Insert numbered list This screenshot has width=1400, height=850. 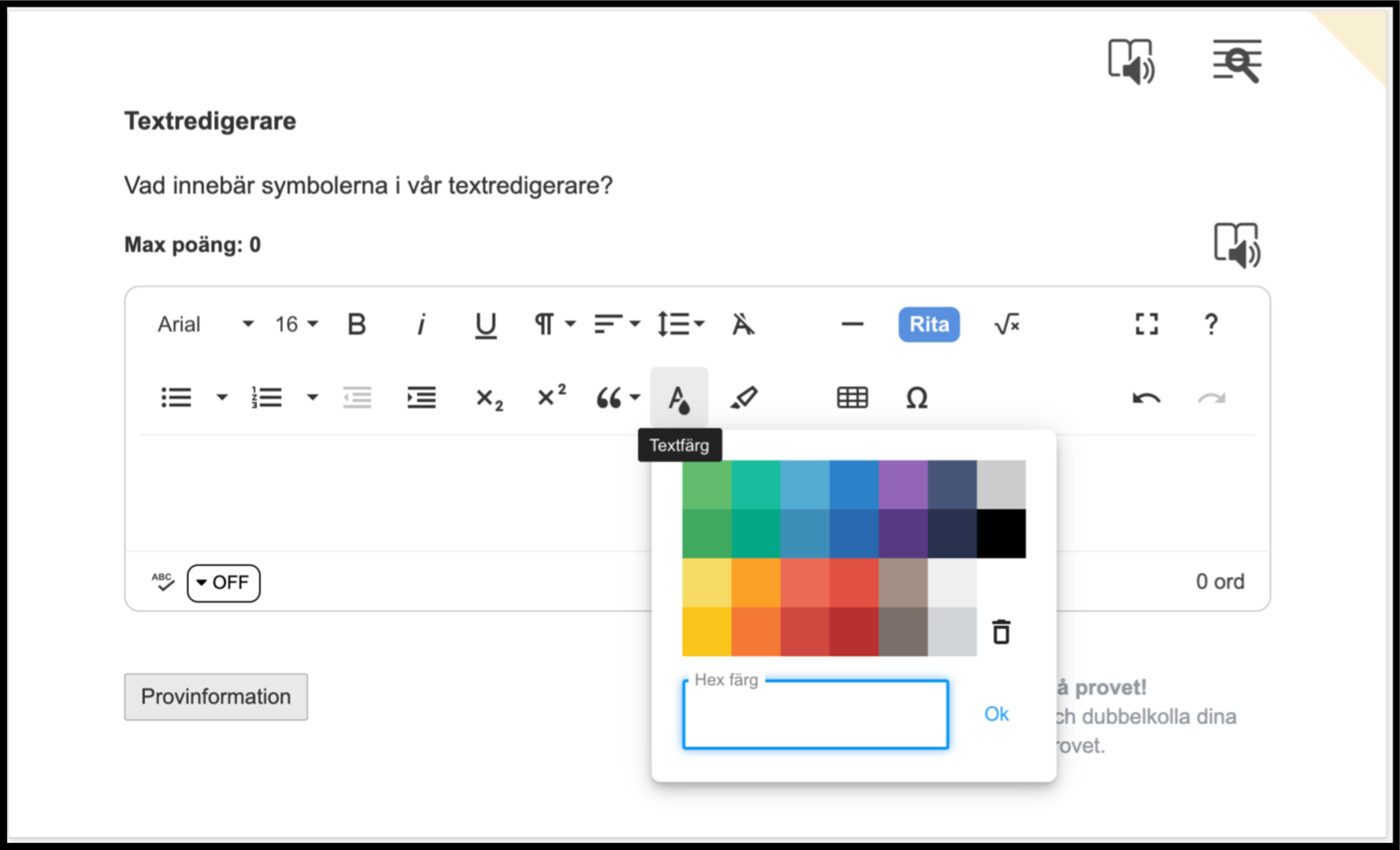tap(266, 397)
